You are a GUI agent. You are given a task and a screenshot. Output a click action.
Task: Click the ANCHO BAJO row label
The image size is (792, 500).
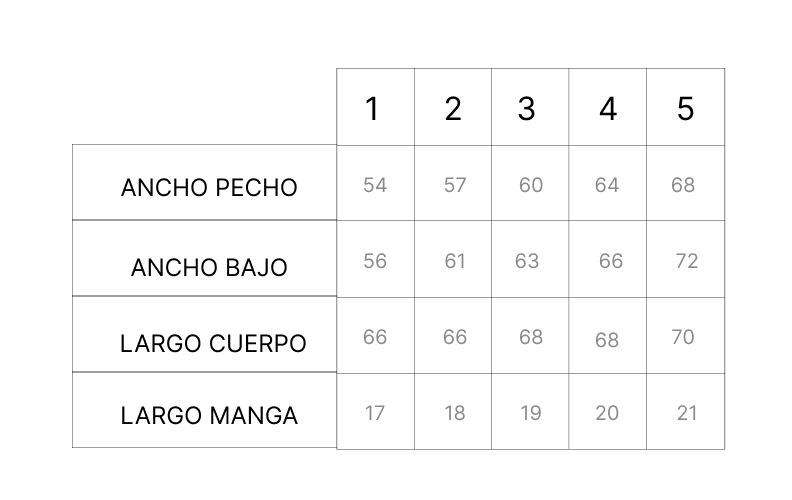coord(209,267)
